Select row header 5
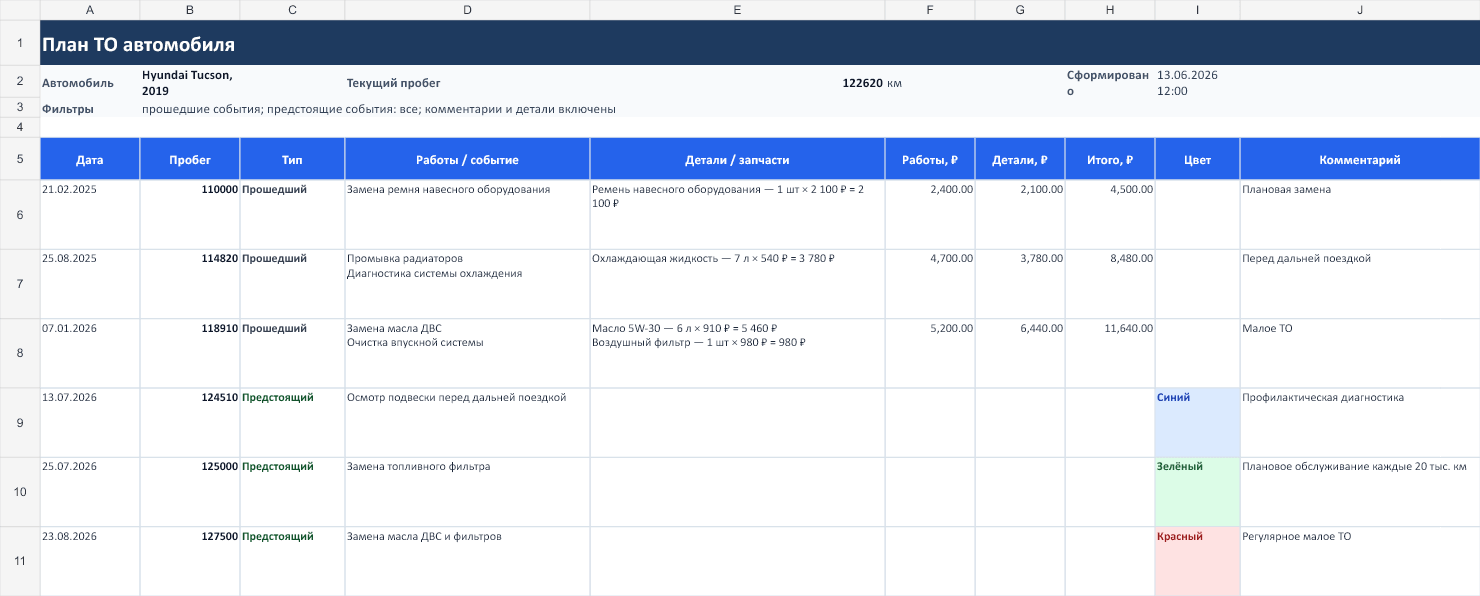Image resolution: width=1480 pixels, height=596 pixels. [20, 159]
